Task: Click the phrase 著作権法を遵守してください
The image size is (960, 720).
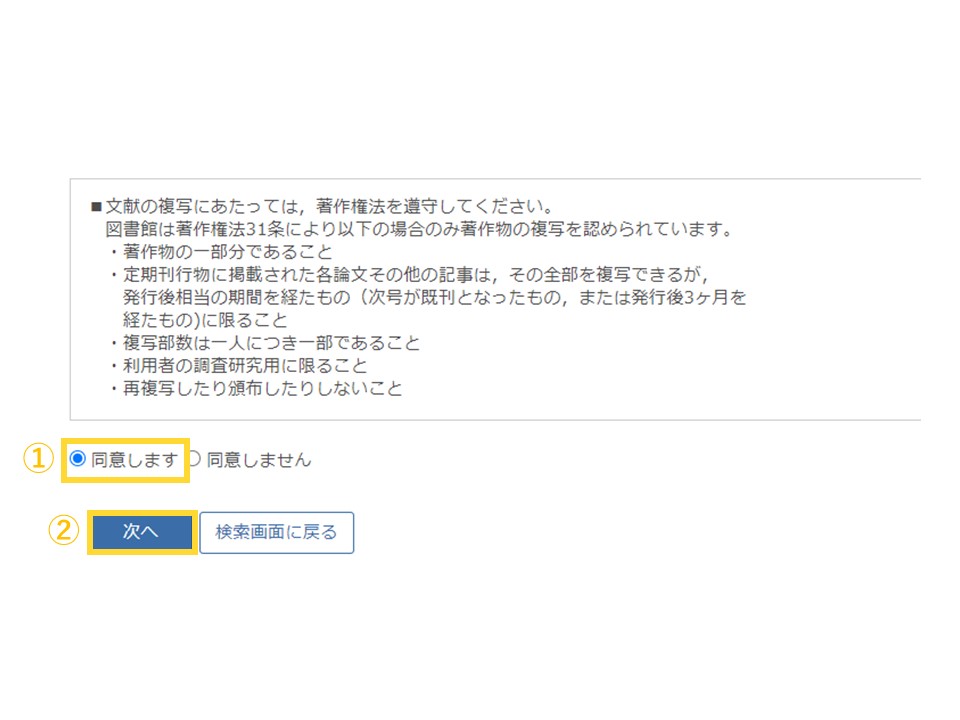Action: point(433,206)
